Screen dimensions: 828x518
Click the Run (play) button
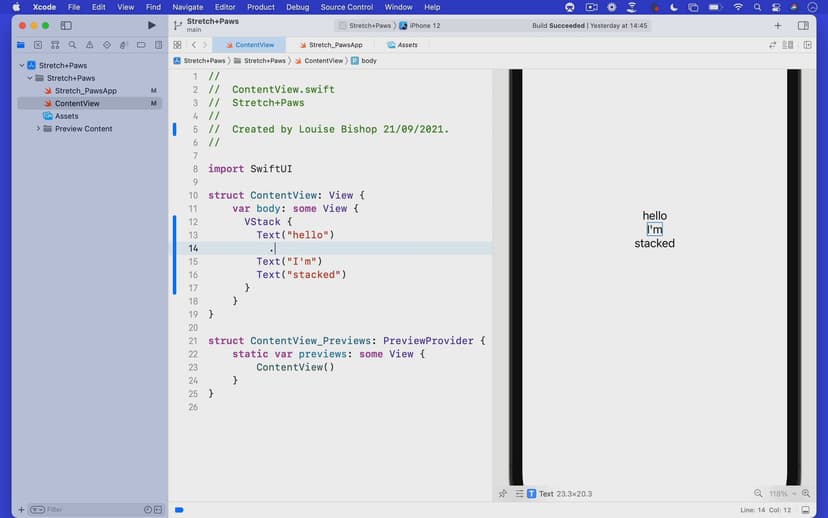(x=151, y=25)
